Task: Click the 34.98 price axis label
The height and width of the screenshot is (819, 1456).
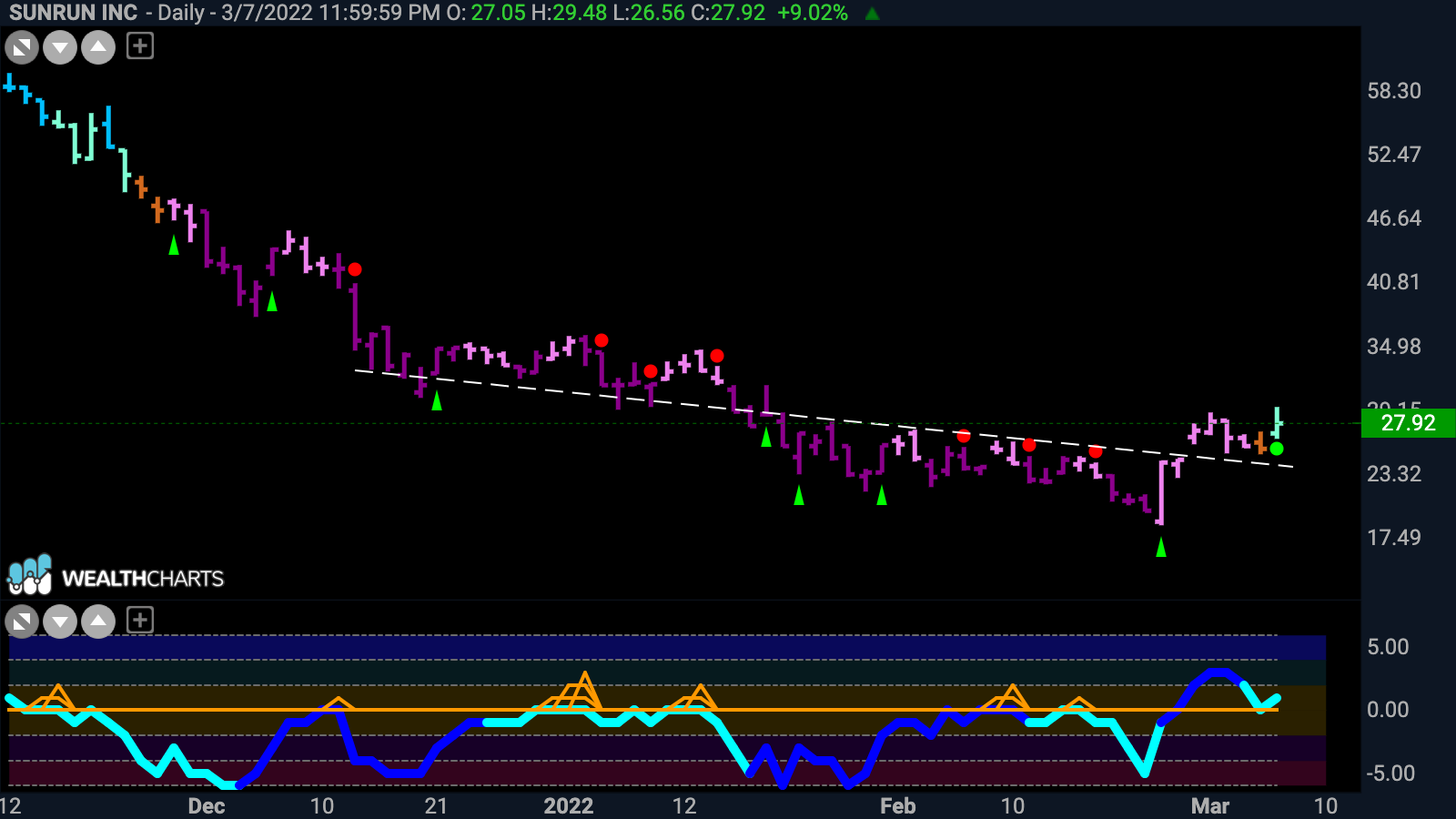Action: click(1394, 347)
